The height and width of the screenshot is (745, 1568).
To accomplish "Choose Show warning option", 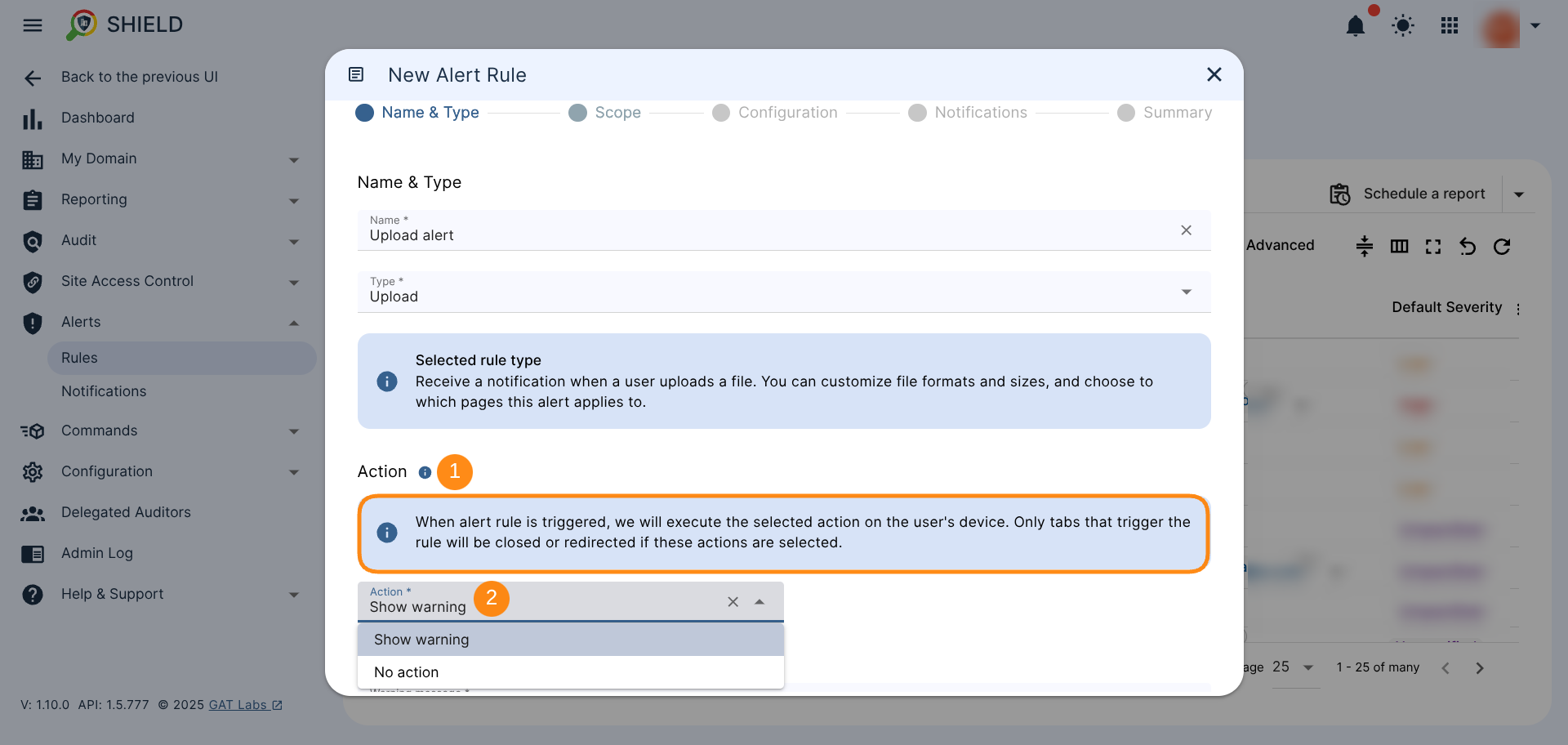I will 571,640.
